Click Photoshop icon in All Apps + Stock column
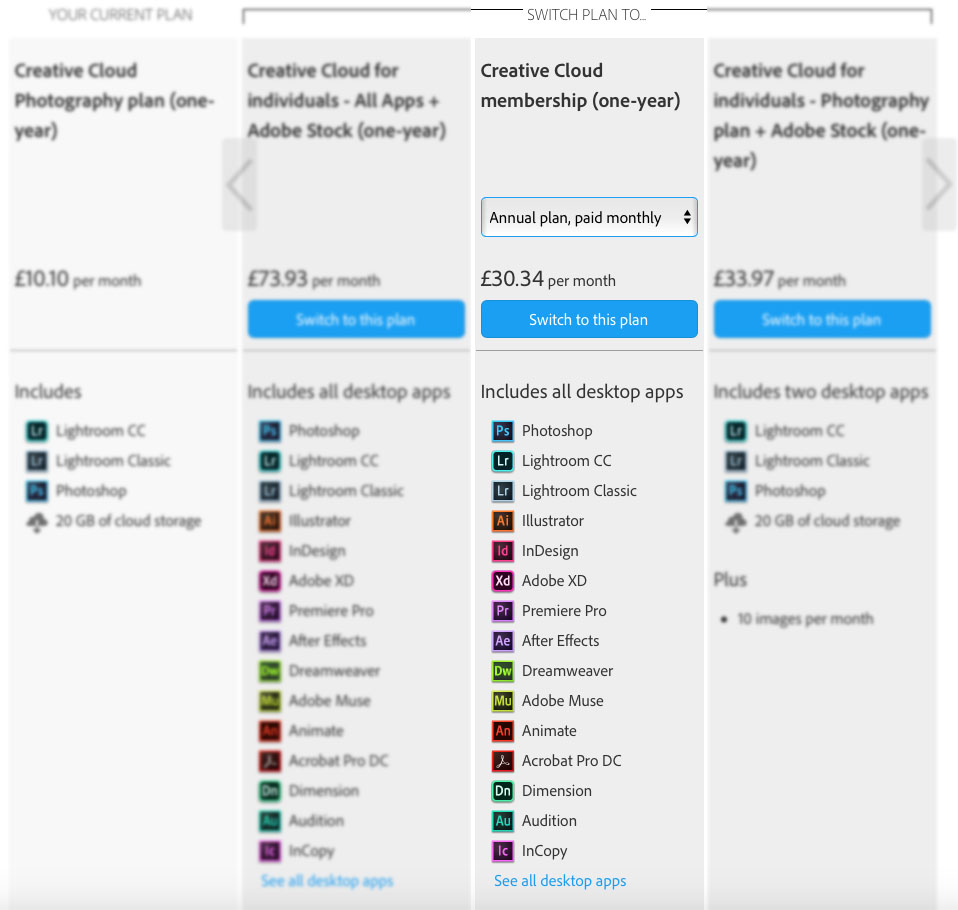The height and width of the screenshot is (910, 958). point(269,431)
